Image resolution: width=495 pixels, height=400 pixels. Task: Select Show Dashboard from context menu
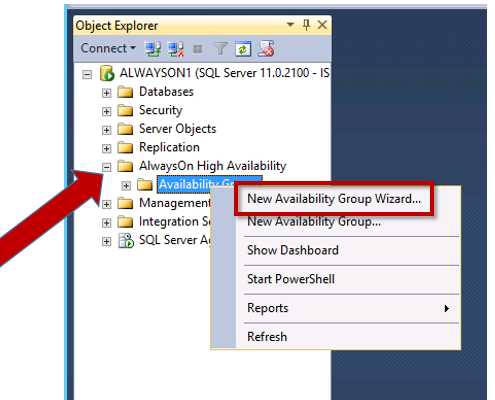293,250
